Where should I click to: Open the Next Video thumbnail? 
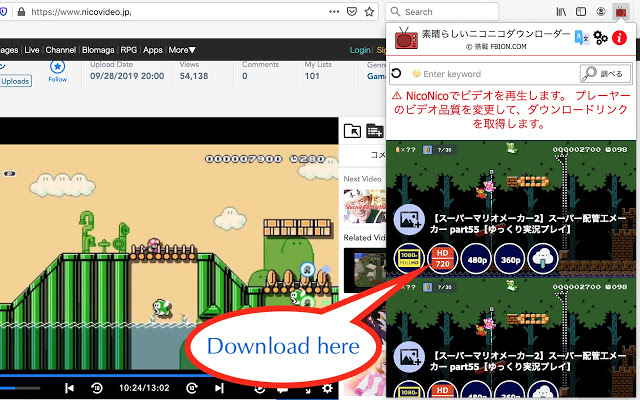(364, 206)
